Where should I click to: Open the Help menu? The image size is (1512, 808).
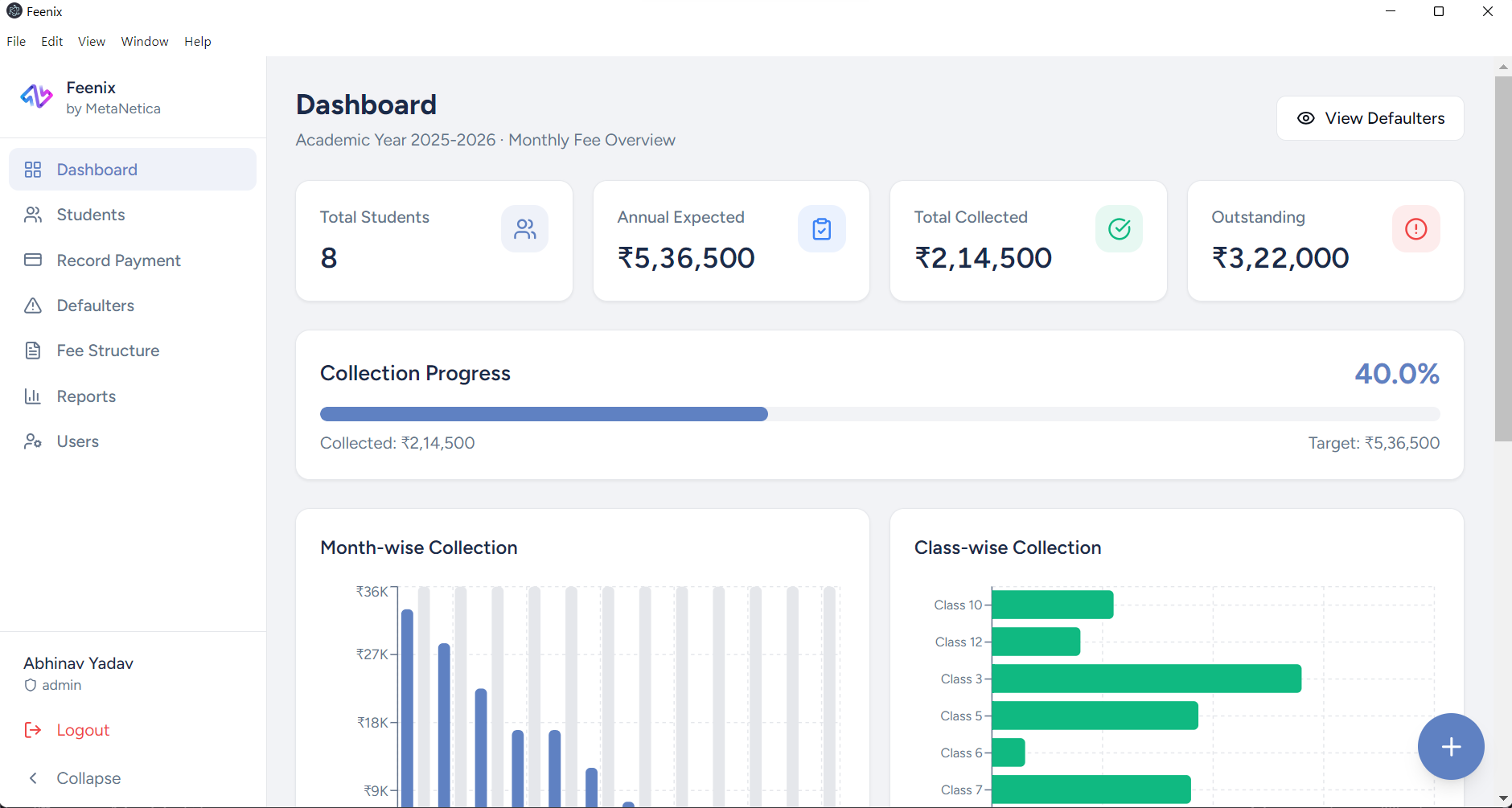coord(198,42)
